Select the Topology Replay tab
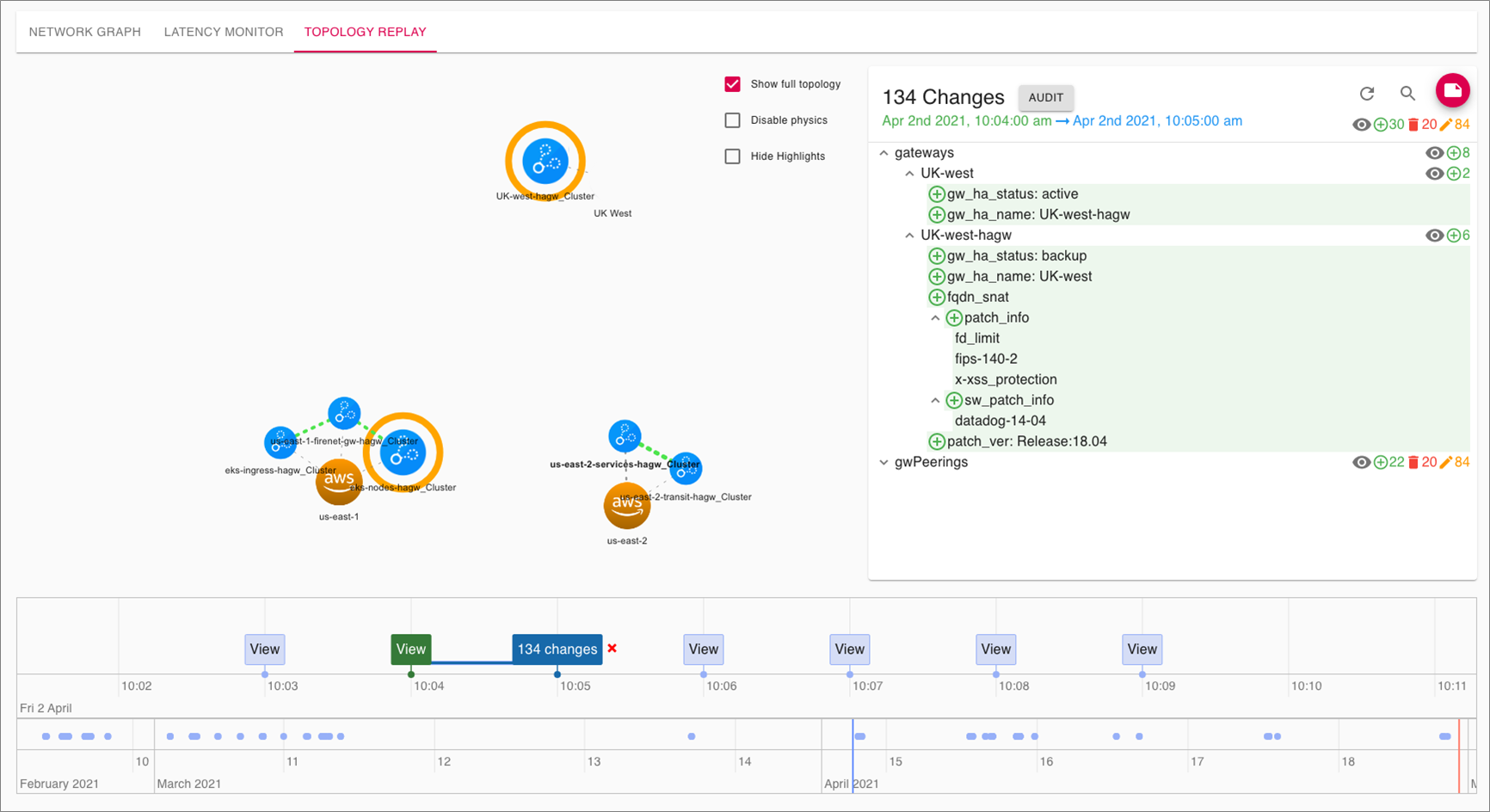 click(366, 32)
